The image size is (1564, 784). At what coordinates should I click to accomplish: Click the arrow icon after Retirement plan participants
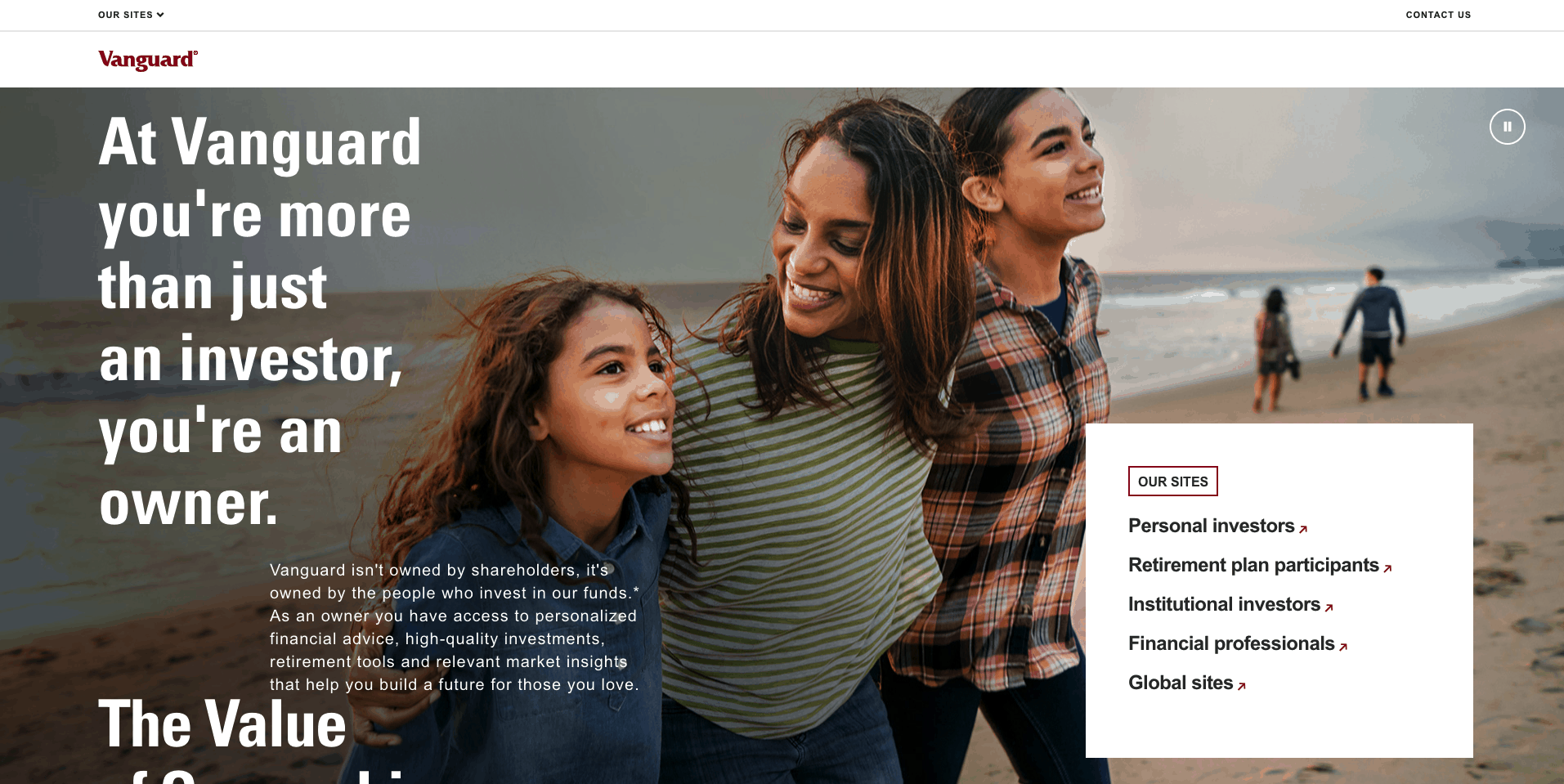[1387, 568]
